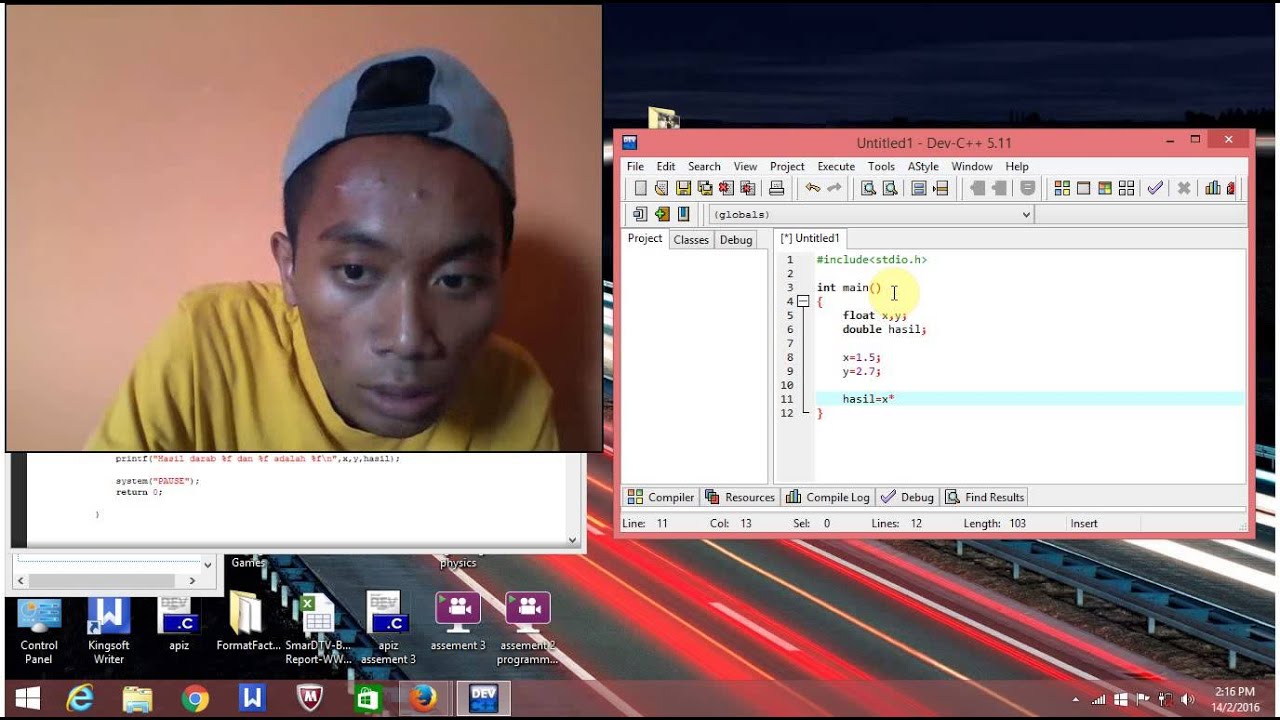Open the Find Results bottom tab
The width and height of the screenshot is (1280, 720).
point(985,497)
